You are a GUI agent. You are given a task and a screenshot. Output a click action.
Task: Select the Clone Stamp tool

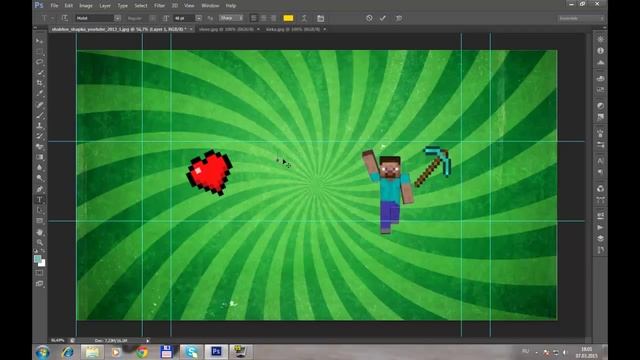click(x=40, y=126)
